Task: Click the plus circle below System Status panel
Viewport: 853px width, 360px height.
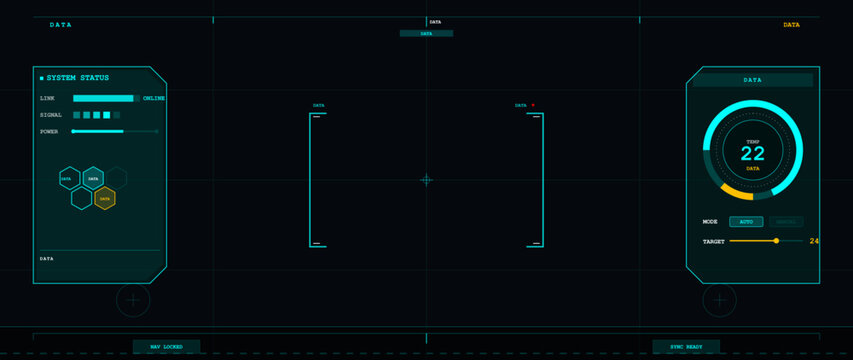Action: click(x=133, y=300)
